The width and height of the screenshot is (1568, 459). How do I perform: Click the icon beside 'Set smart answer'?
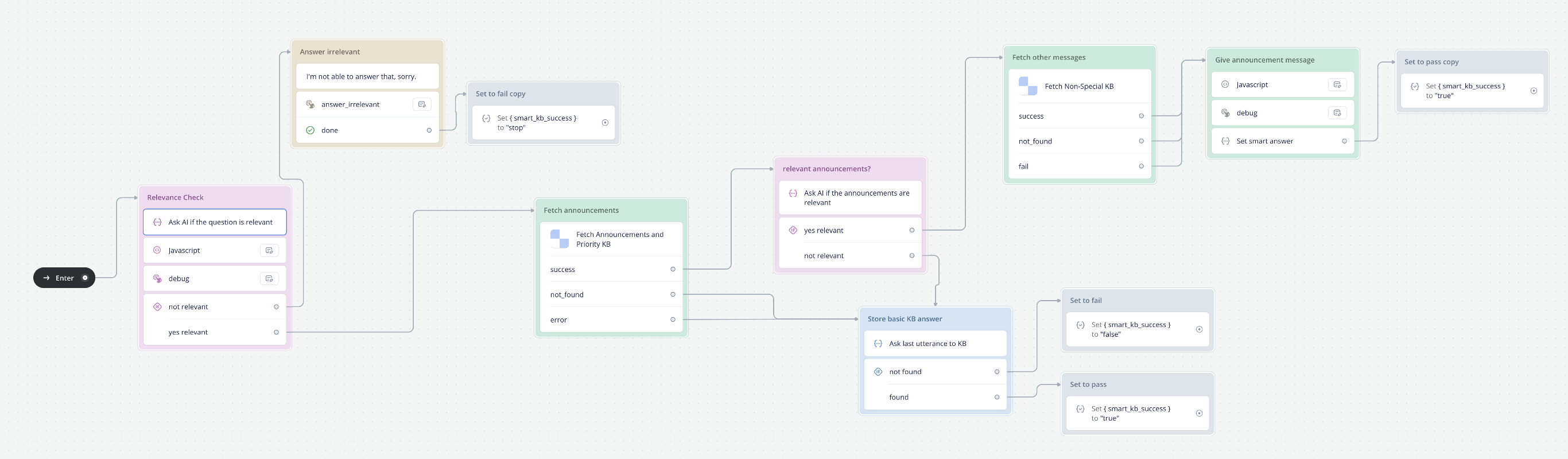(1225, 141)
